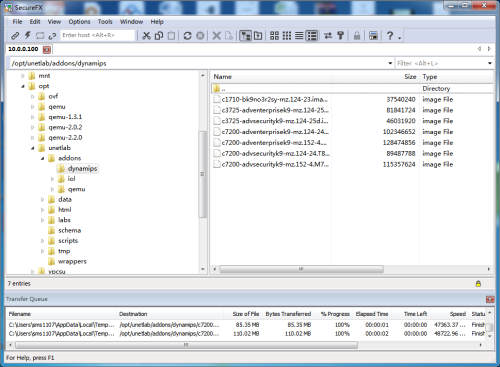Click the Connect link icon in toolbar
This screenshot has width=500, height=367.
[15, 35]
